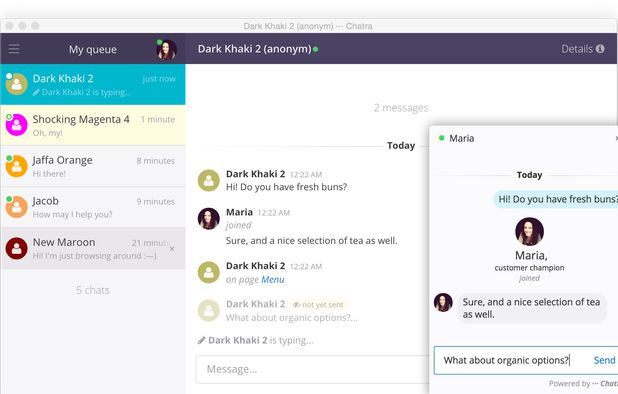Click New Maroon avatar icon
The height and width of the screenshot is (394, 618).
click(16, 248)
